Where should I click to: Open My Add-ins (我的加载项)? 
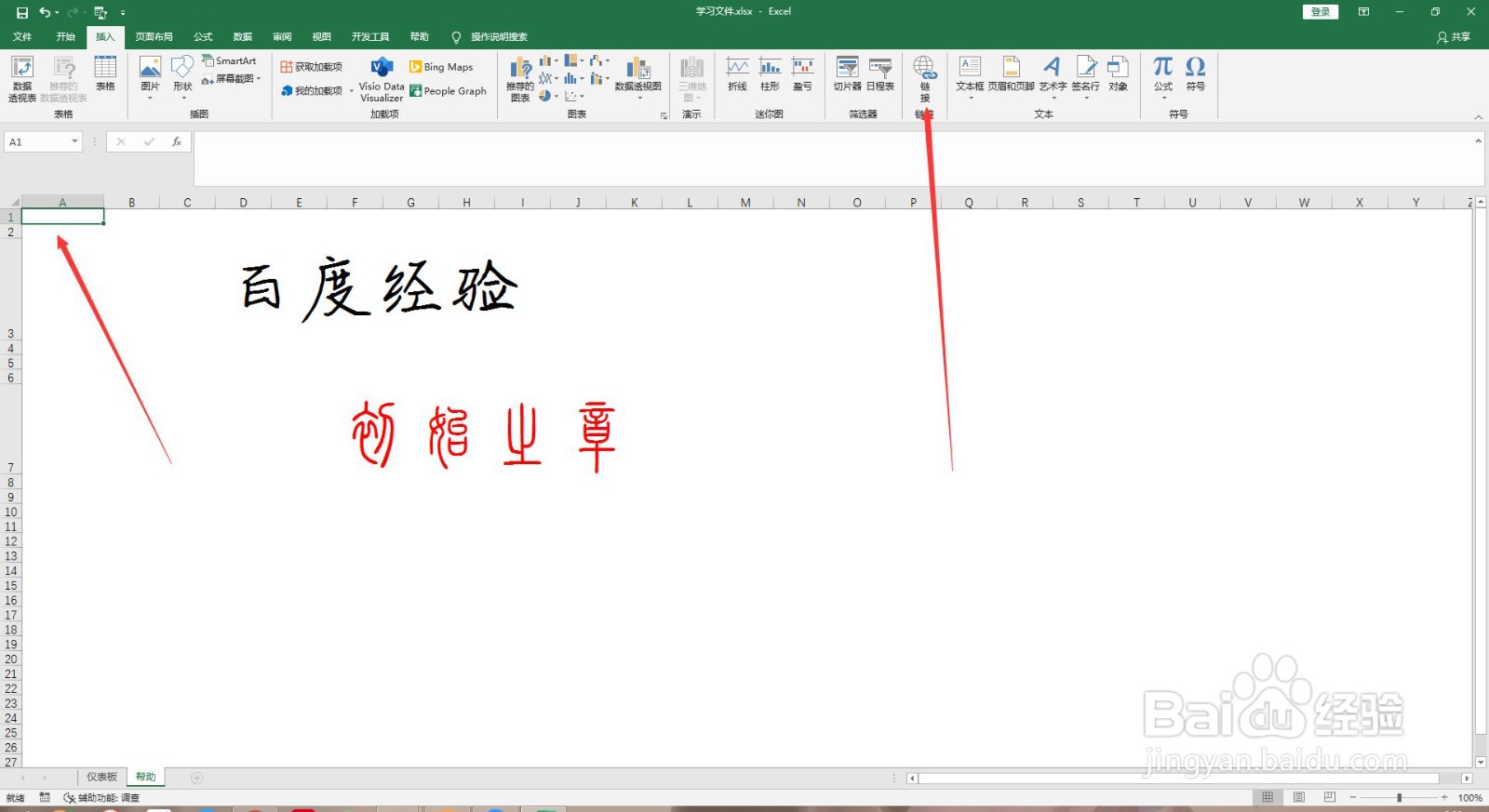coord(317,91)
